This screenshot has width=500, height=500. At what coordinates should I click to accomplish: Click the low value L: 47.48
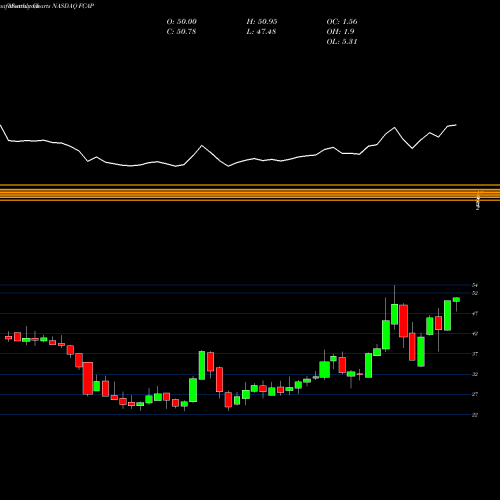[261, 32]
